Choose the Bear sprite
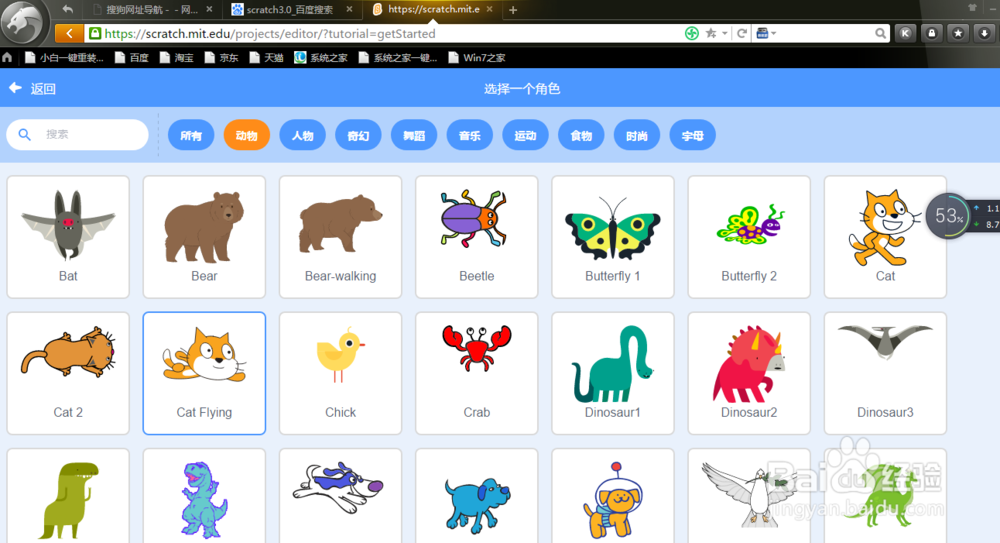Screen dimensions: 1000x543 pyautogui.click(x=204, y=237)
